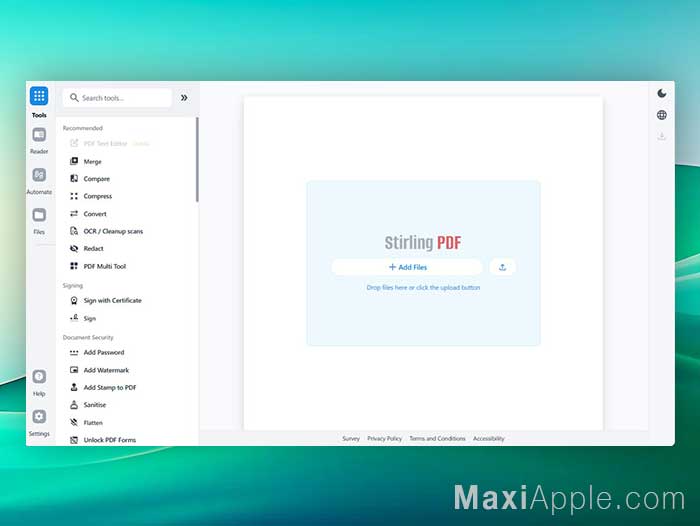The image size is (700, 526).
Task: Click the Merge tool icon
Action: tap(74, 161)
